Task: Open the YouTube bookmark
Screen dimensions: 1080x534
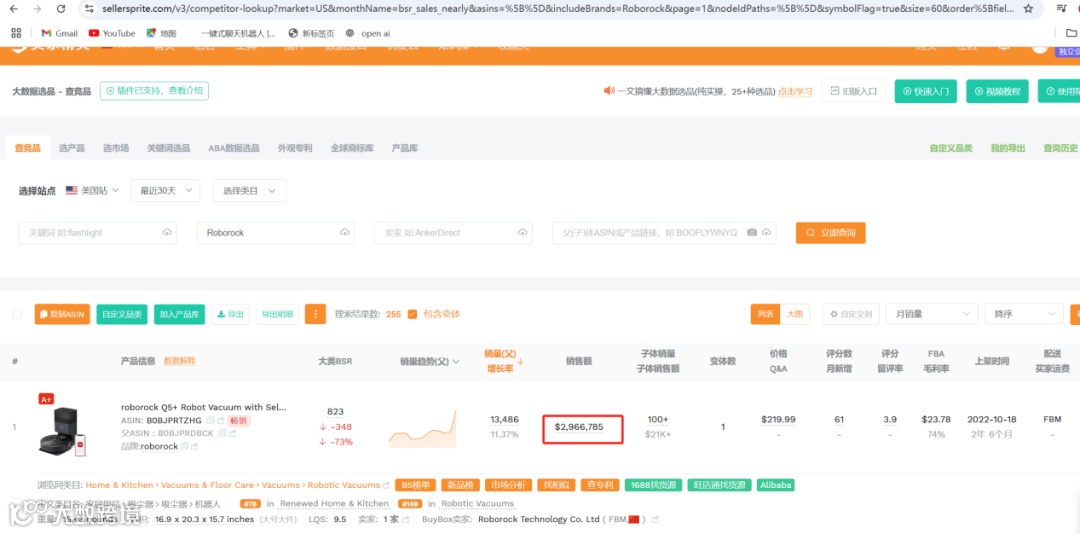Action: [112, 33]
